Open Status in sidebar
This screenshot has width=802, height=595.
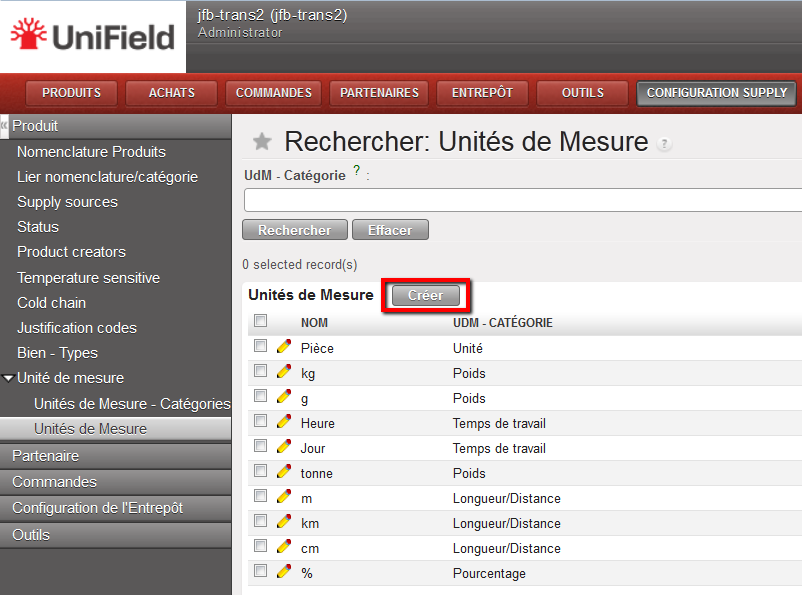tap(38, 227)
